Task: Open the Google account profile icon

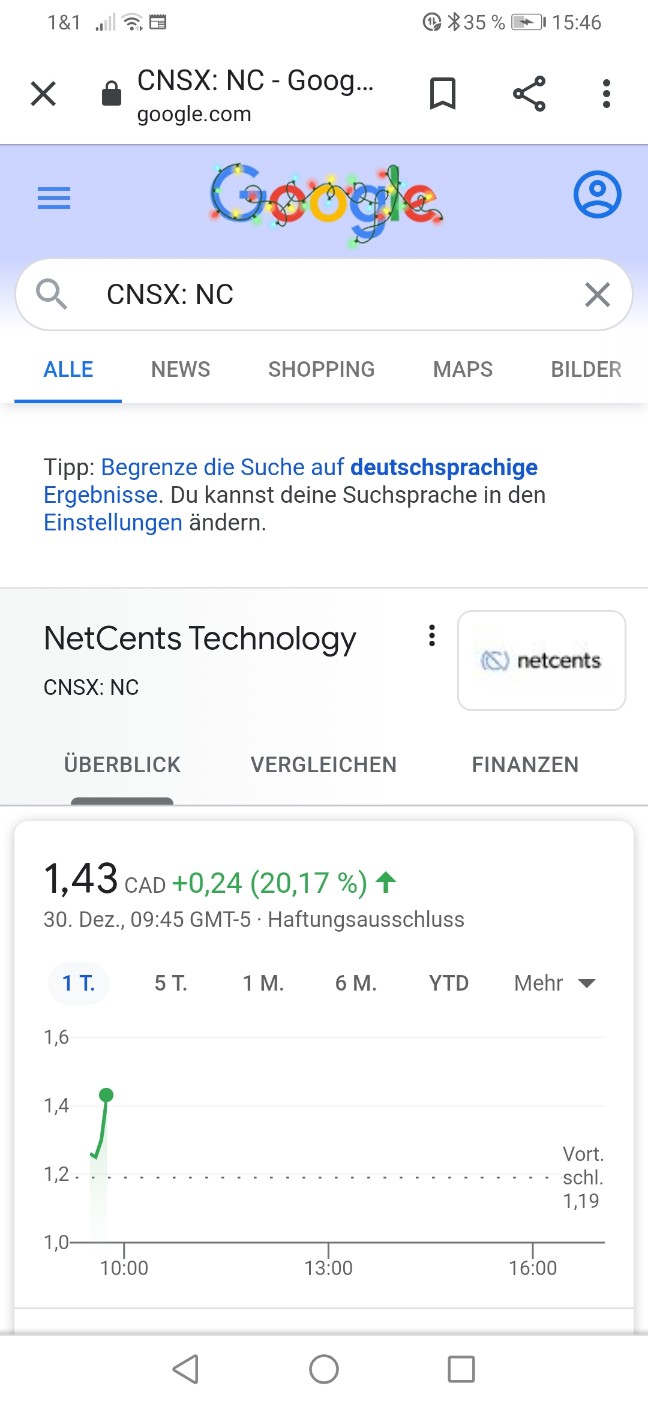Action: point(597,195)
